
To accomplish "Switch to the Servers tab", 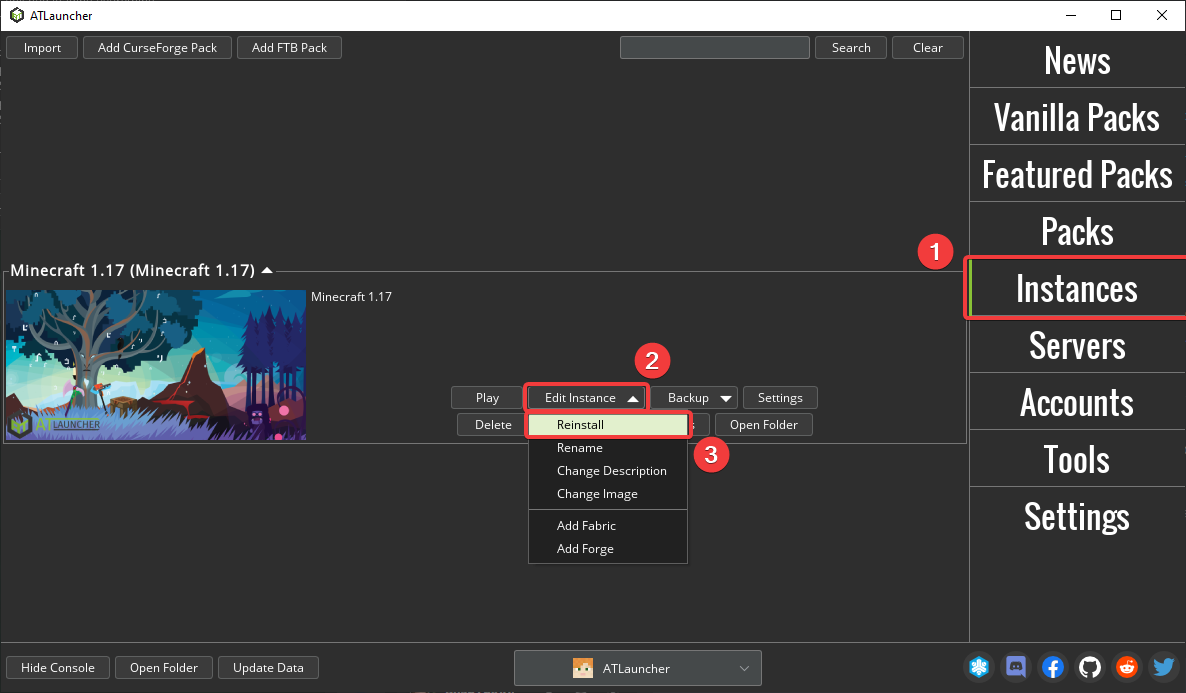I will click(x=1077, y=345).
